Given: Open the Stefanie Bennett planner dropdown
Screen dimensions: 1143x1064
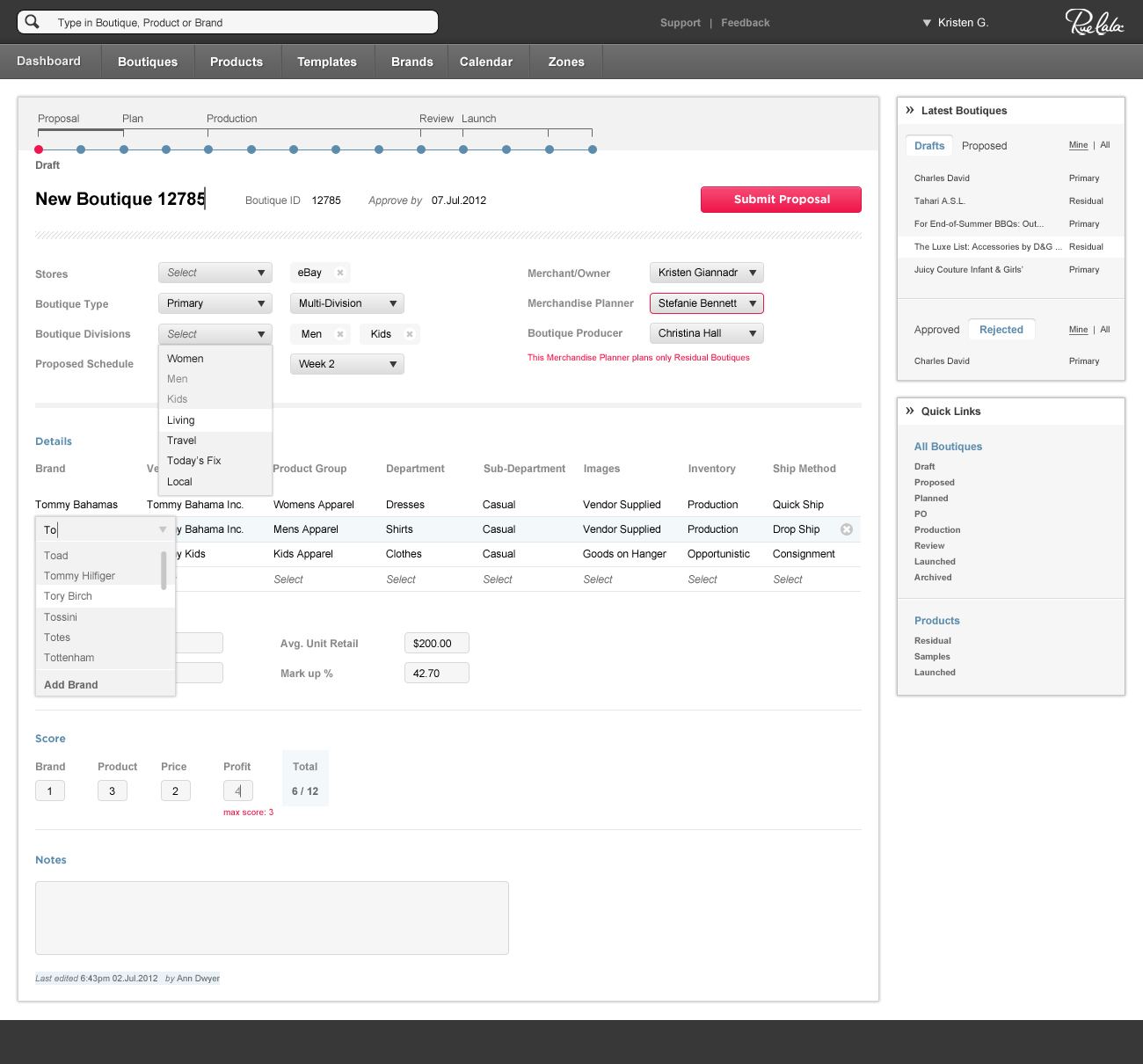Looking at the screenshot, I should (x=707, y=303).
